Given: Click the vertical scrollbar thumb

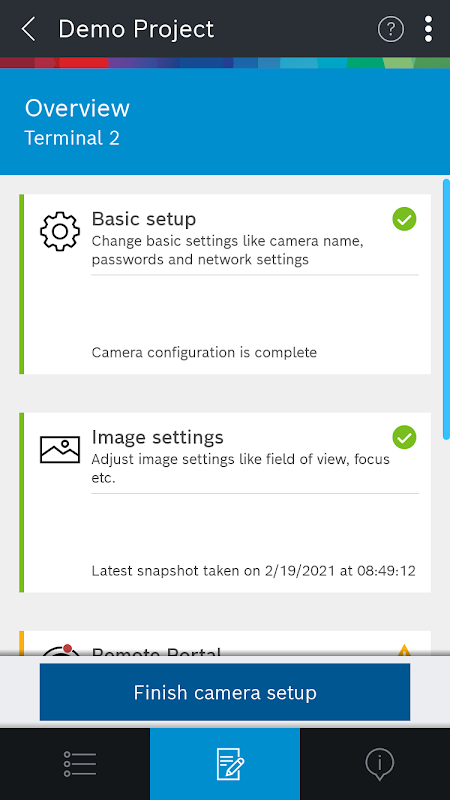Looking at the screenshot, I should [x=446, y=309].
